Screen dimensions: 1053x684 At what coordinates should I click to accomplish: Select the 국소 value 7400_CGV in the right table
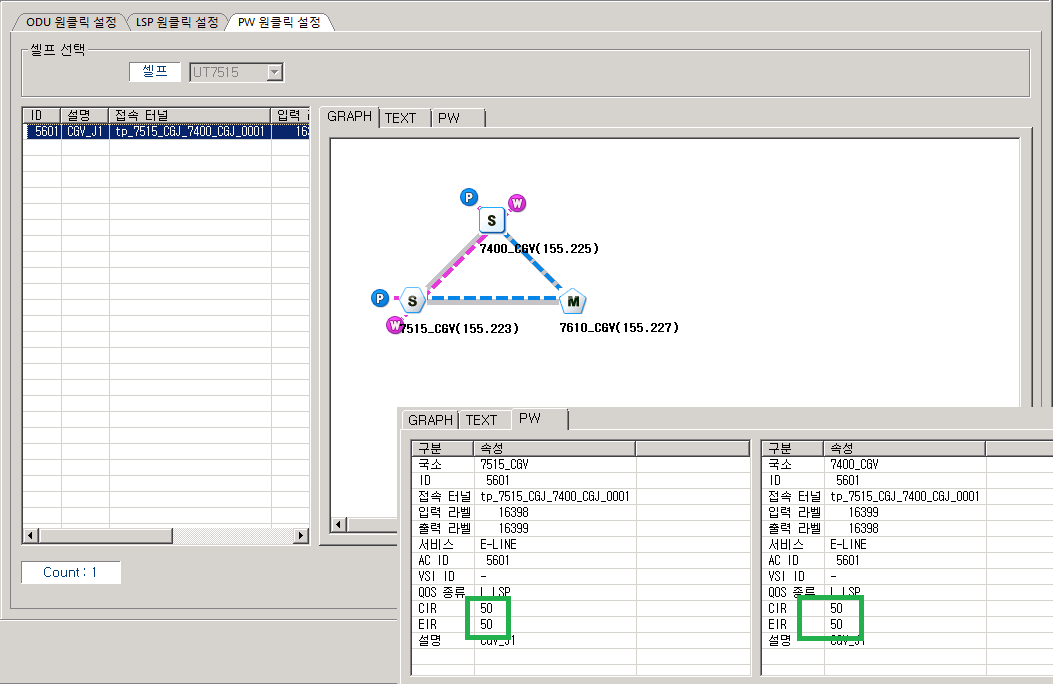pos(854,465)
